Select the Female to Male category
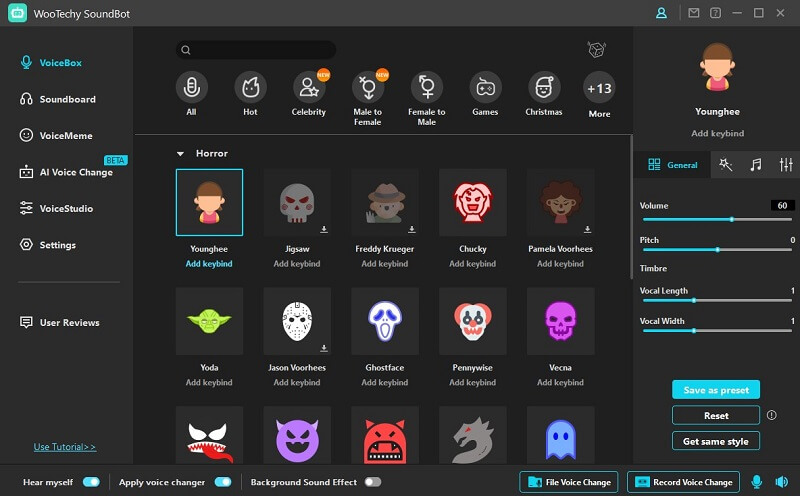Screen dimensions: 800x496 427,88
